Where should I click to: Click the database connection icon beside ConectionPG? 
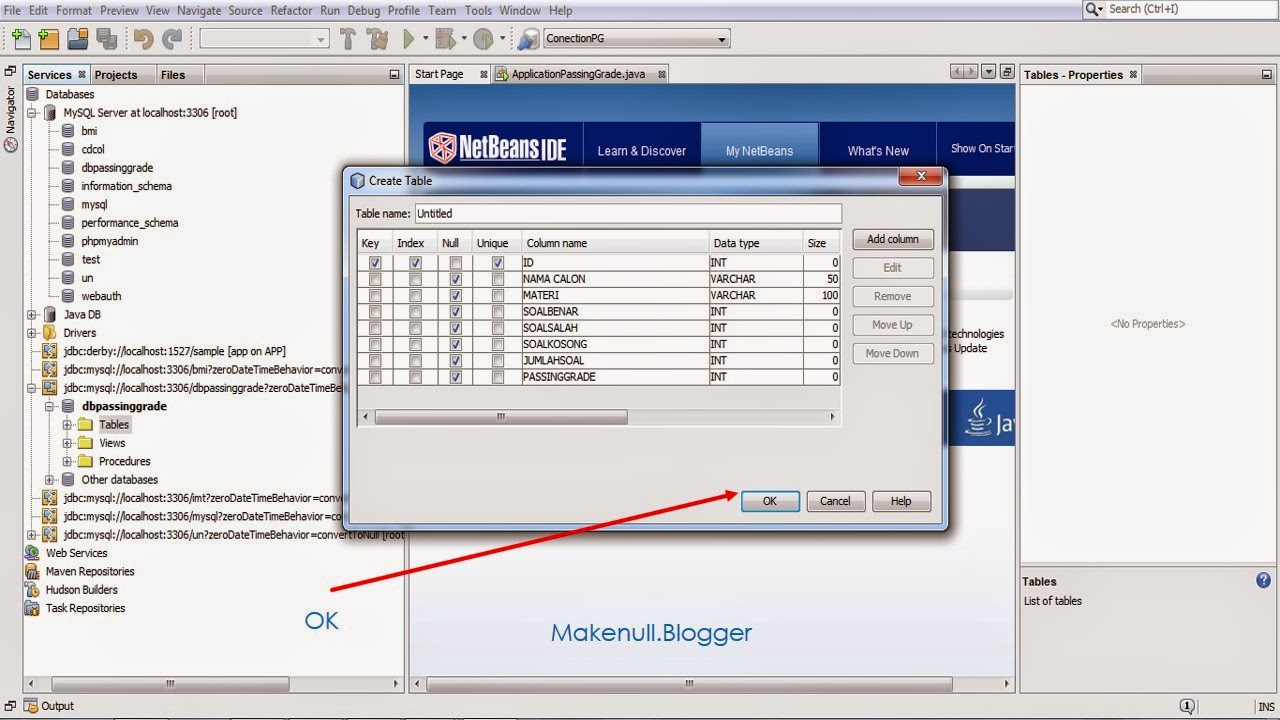(529, 39)
